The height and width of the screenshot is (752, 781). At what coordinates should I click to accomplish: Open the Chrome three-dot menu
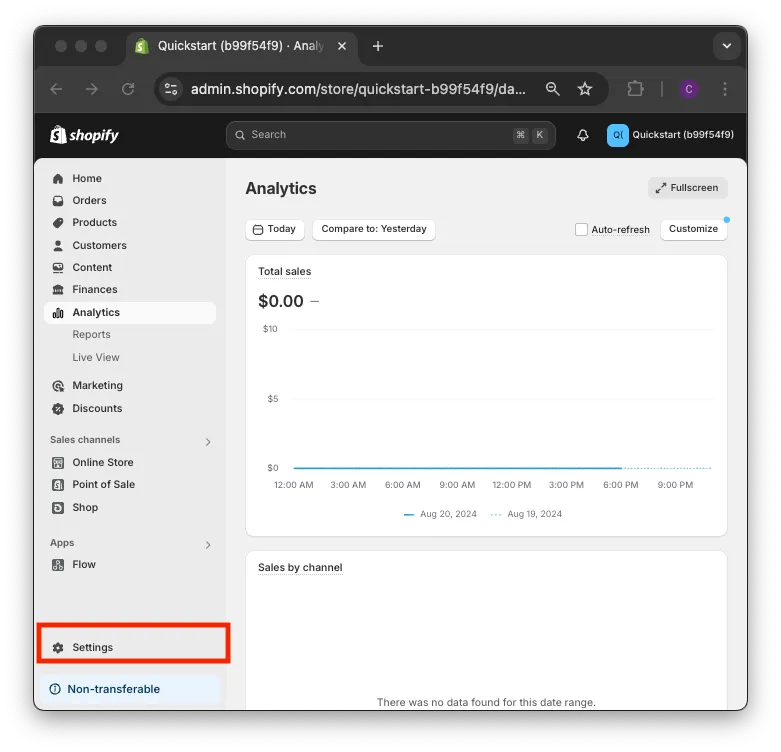click(x=725, y=89)
